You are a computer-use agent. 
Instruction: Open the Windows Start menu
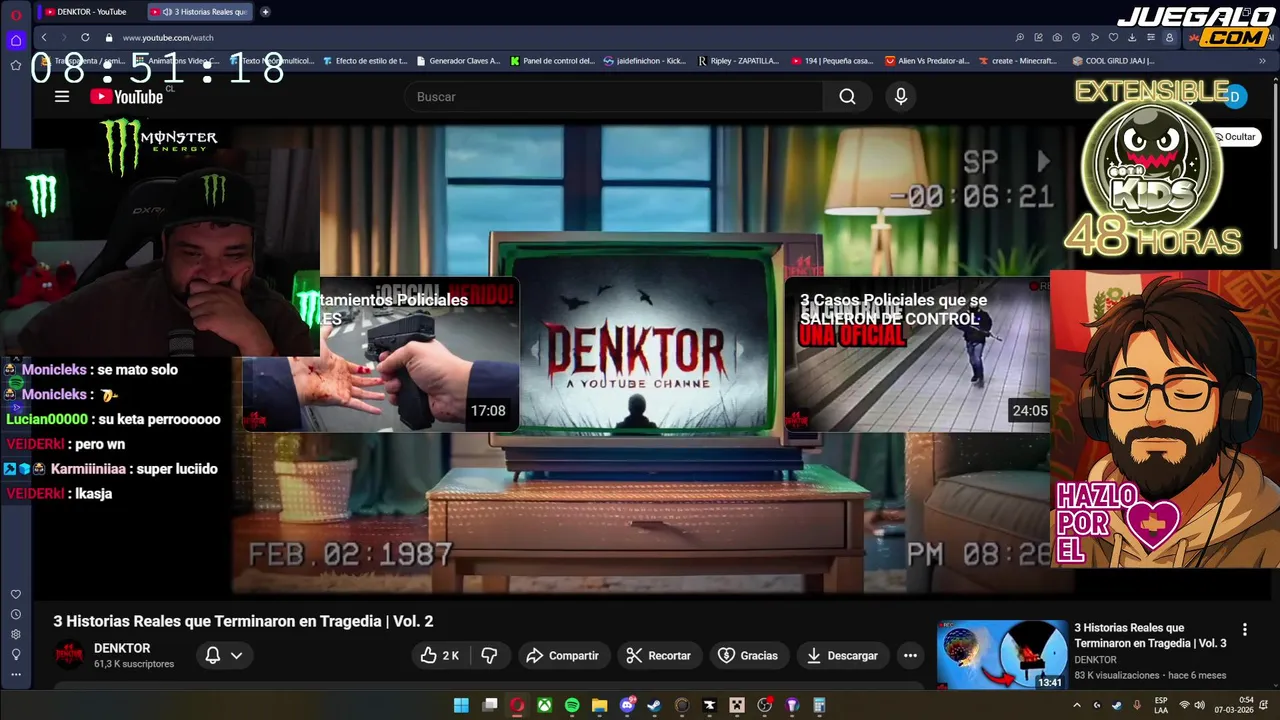coord(461,705)
